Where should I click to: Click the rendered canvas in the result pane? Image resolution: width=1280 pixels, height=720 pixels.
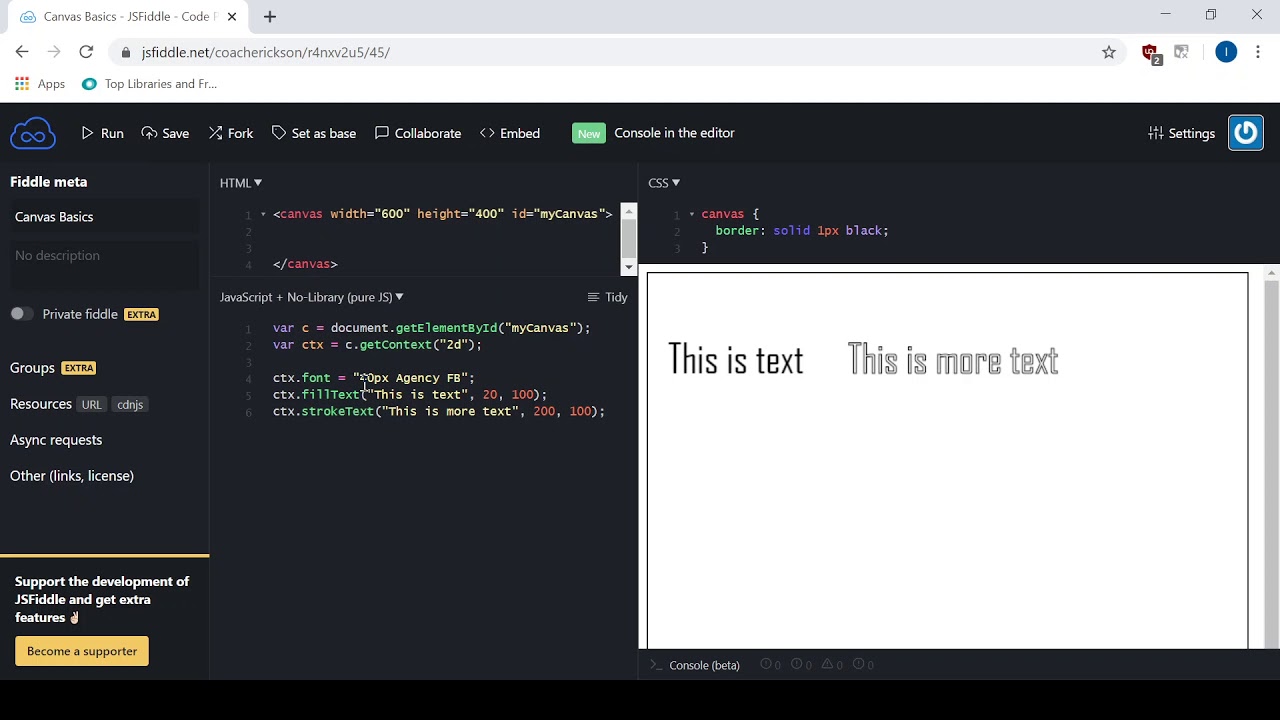coord(947,460)
